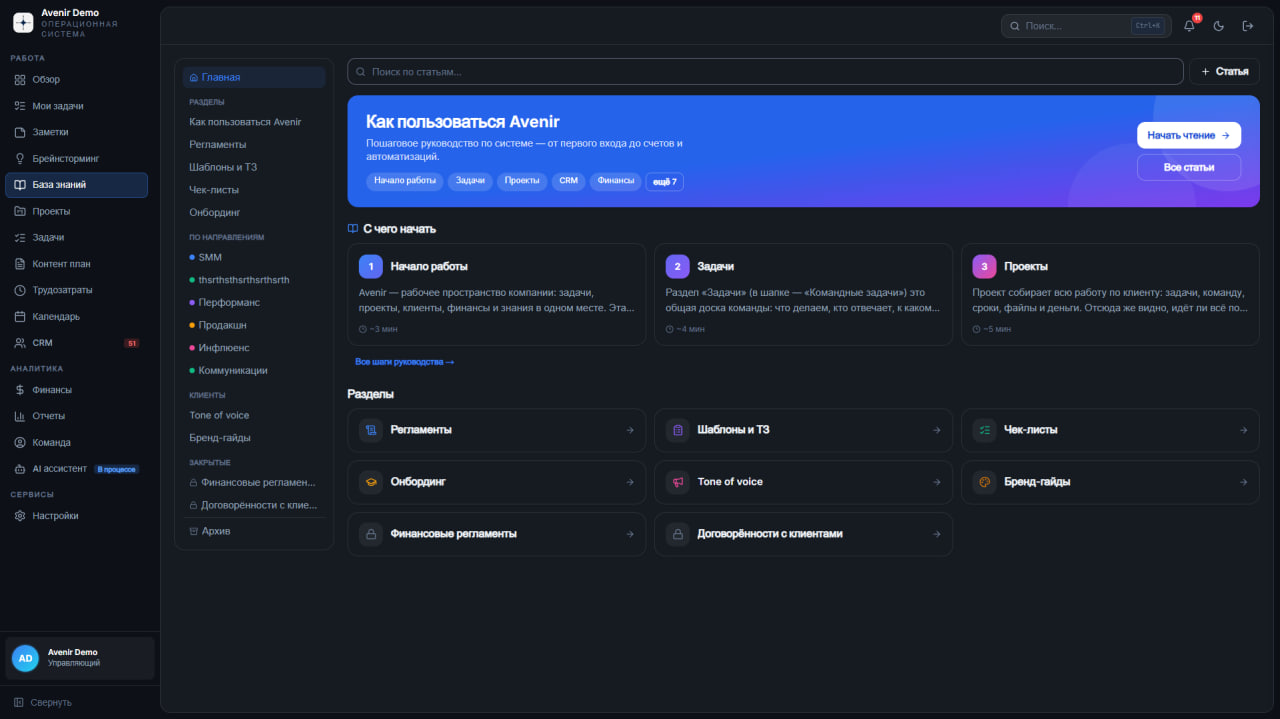
Task: Open Регламенты section card arrow
Action: [630, 430]
